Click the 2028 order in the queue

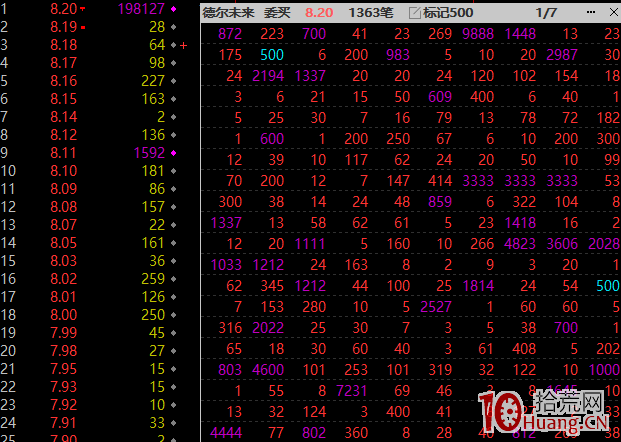click(x=604, y=244)
